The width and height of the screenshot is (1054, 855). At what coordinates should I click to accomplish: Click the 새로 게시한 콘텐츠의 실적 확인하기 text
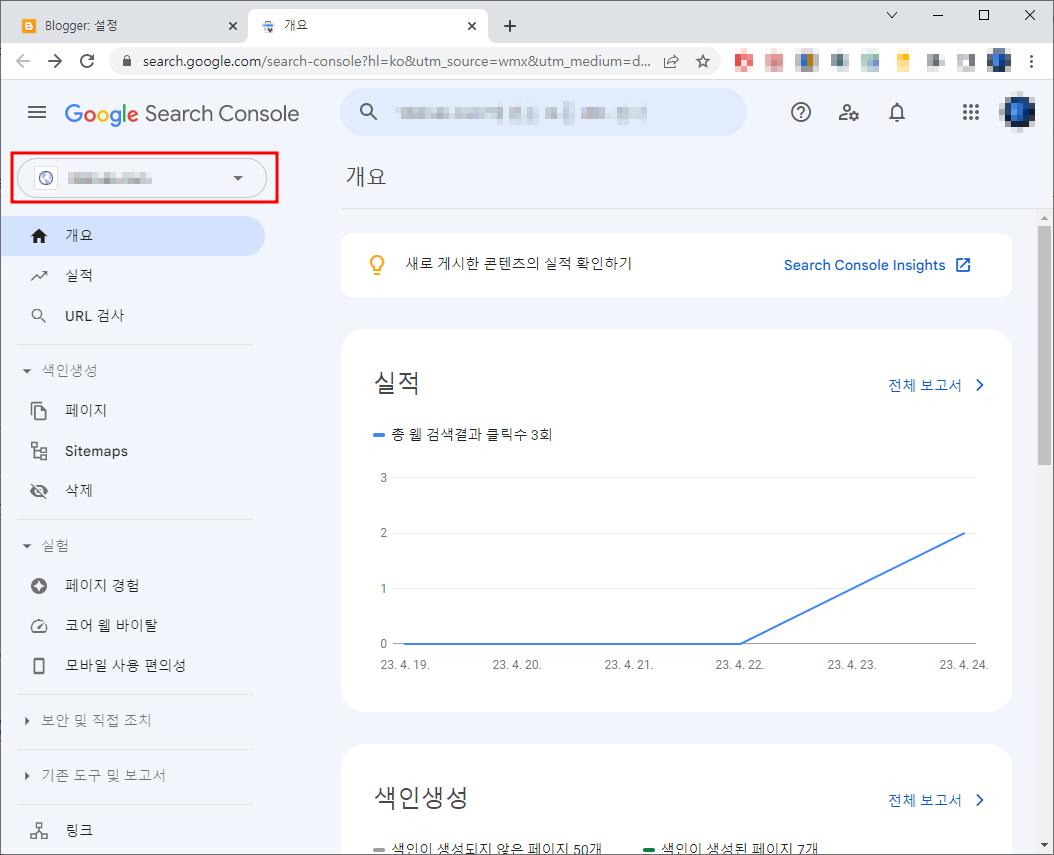519,263
